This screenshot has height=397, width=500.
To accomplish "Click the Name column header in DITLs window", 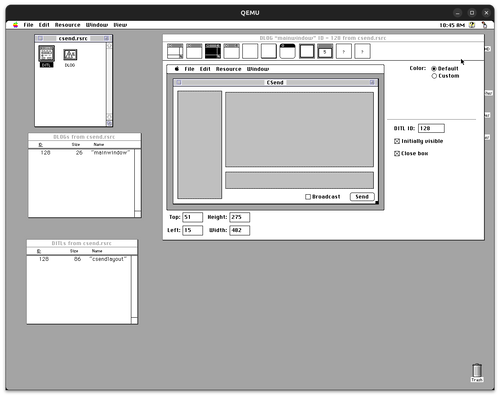I will (x=97, y=251).
